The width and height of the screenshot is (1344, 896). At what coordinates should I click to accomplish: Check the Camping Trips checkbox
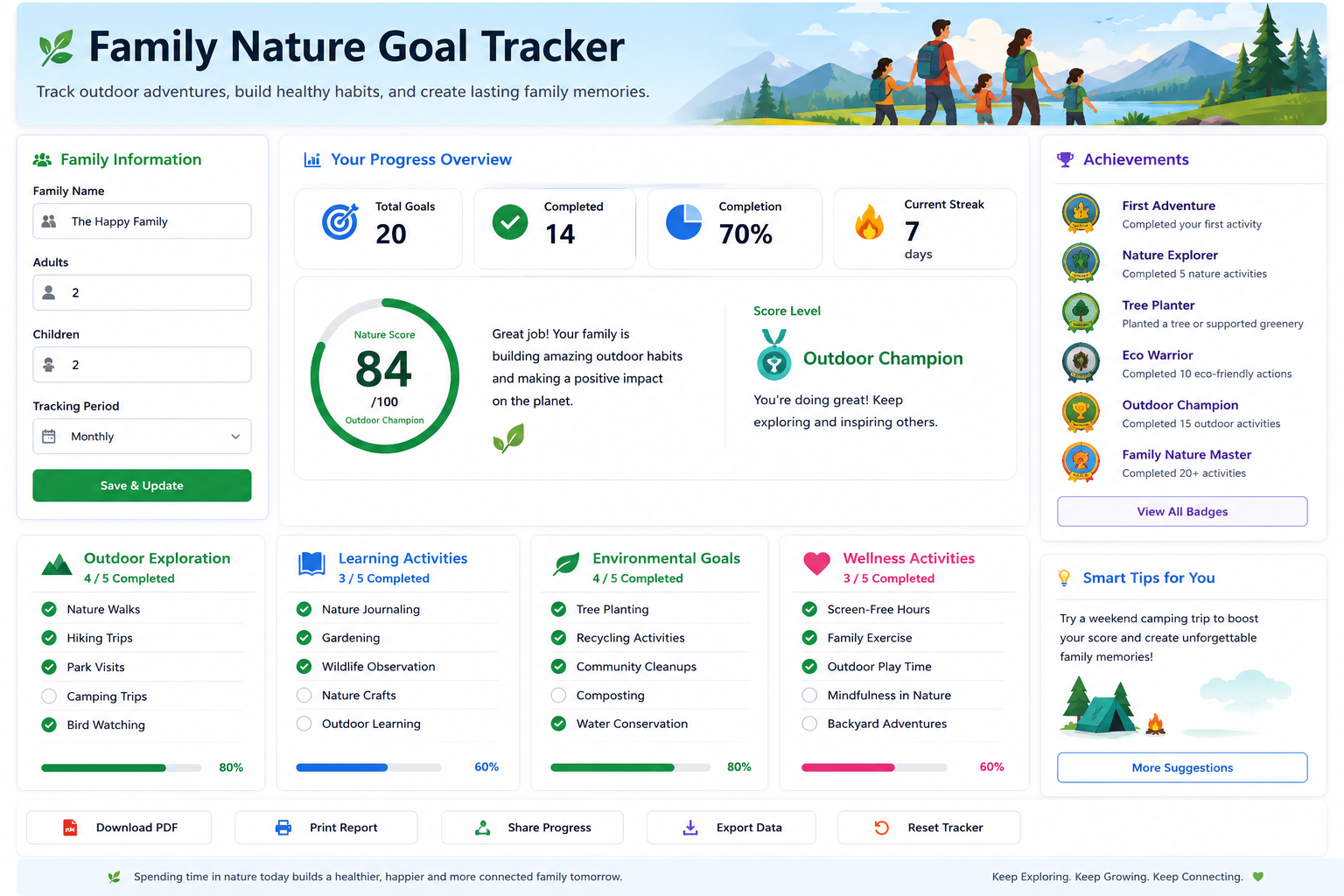49,696
